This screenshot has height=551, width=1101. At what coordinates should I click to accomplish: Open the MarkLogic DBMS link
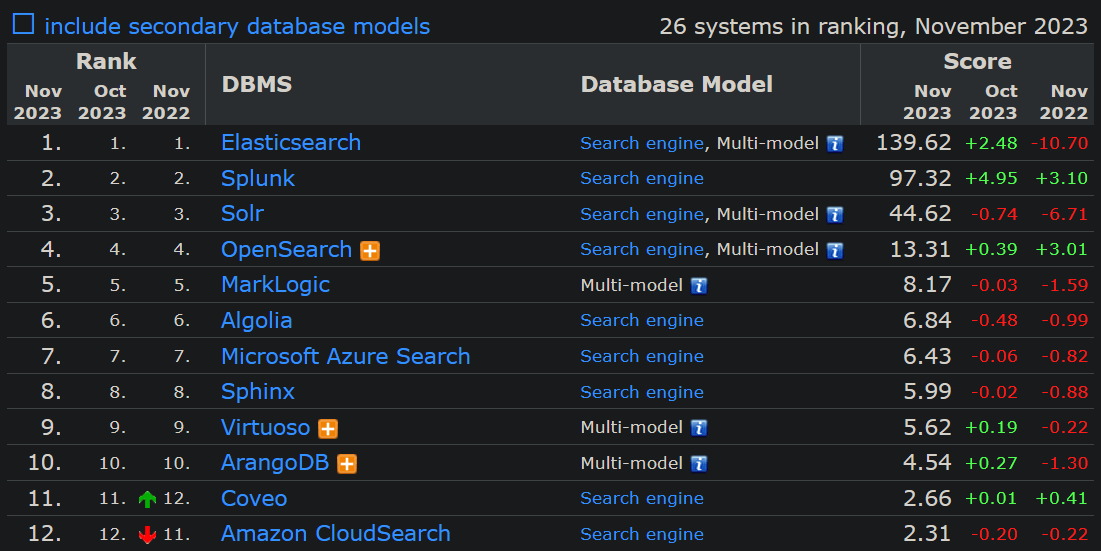pyautogui.click(x=275, y=285)
